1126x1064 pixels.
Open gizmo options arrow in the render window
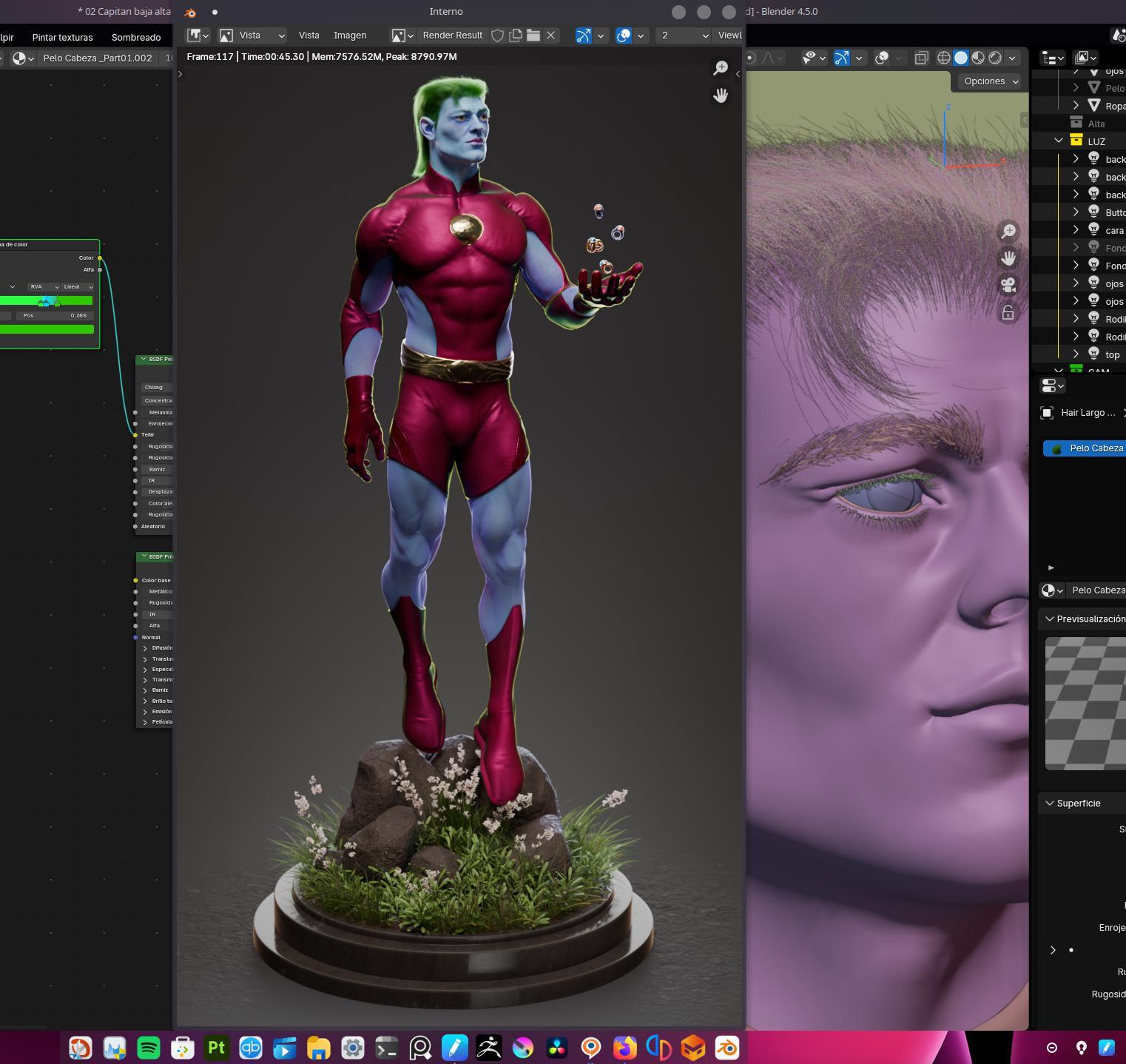[x=601, y=35]
